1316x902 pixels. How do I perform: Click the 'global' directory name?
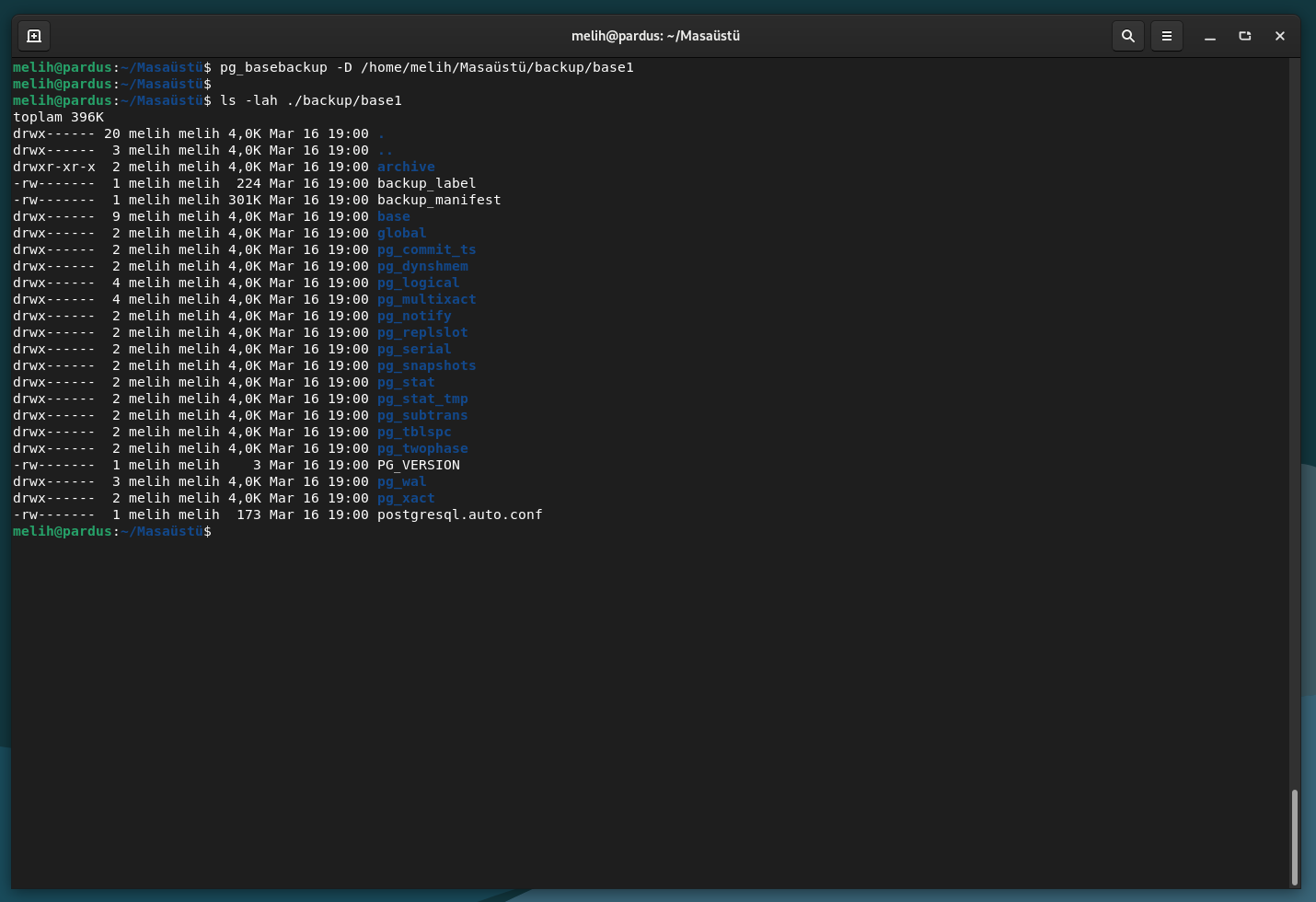[402, 233]
